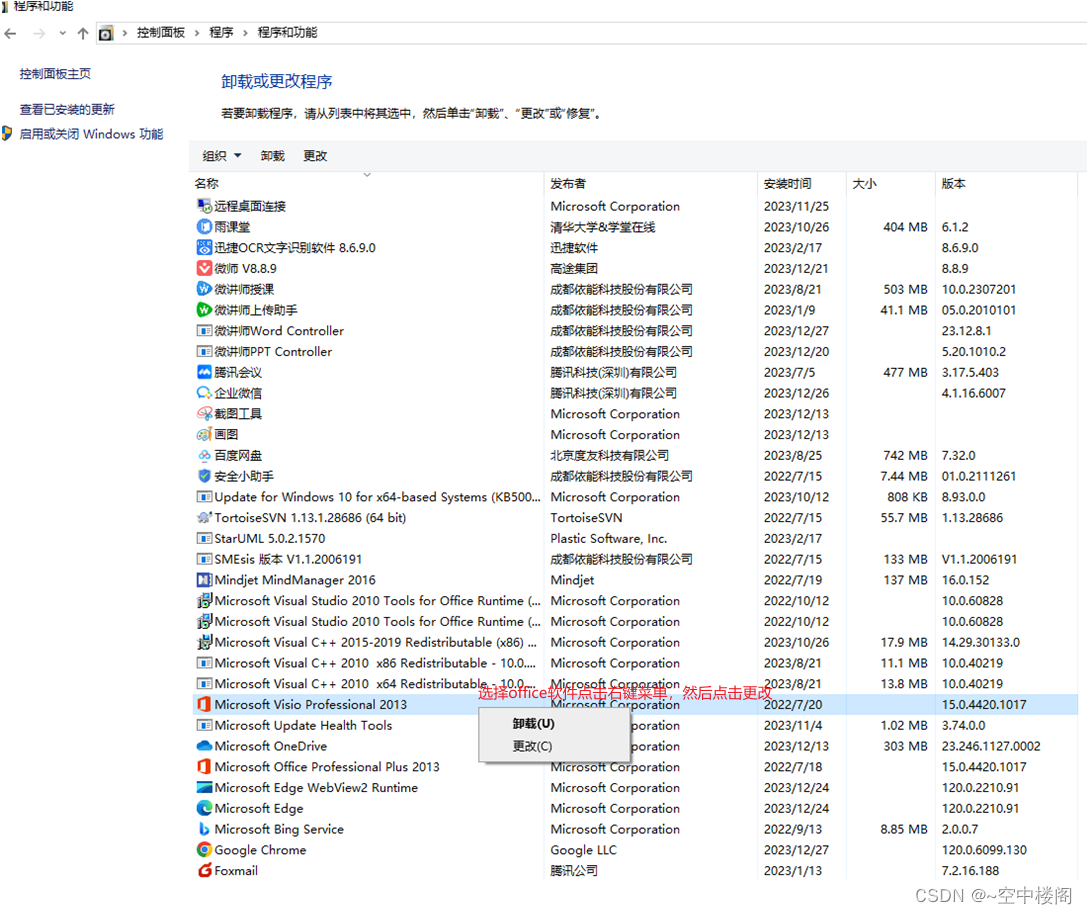
Task: Select 程序 breadcrumb in address bar
Action: pyautogui.click(x=221, y=33)
